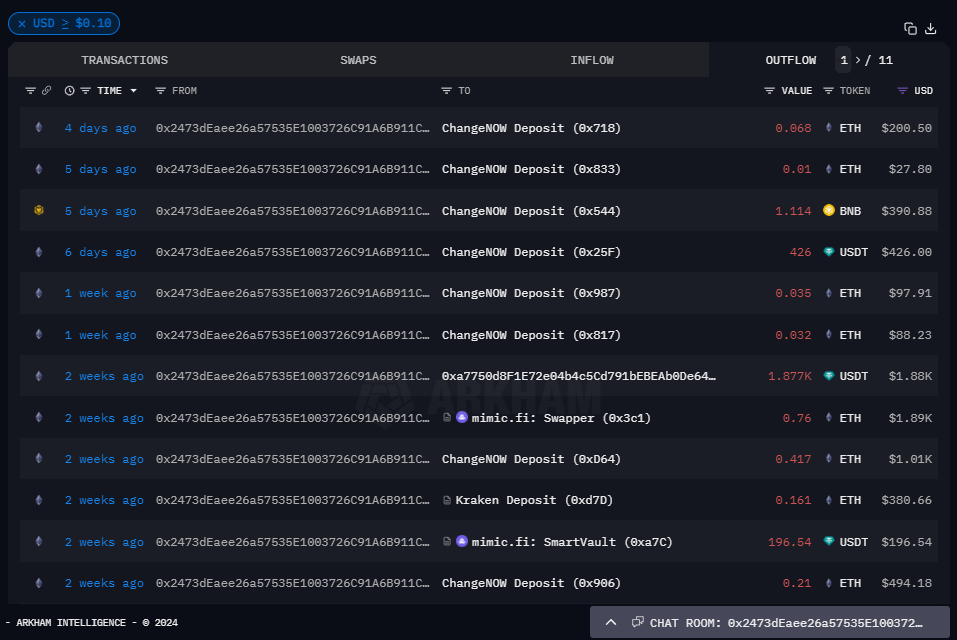
Task: Open mimic.fi: Swapper (0x3c1) link
Action: click(561, 418)
